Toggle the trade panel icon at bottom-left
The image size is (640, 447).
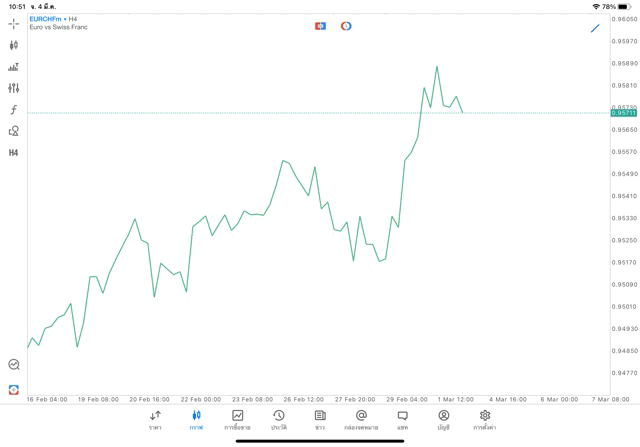pyautogui.click(x=13, y=389)
